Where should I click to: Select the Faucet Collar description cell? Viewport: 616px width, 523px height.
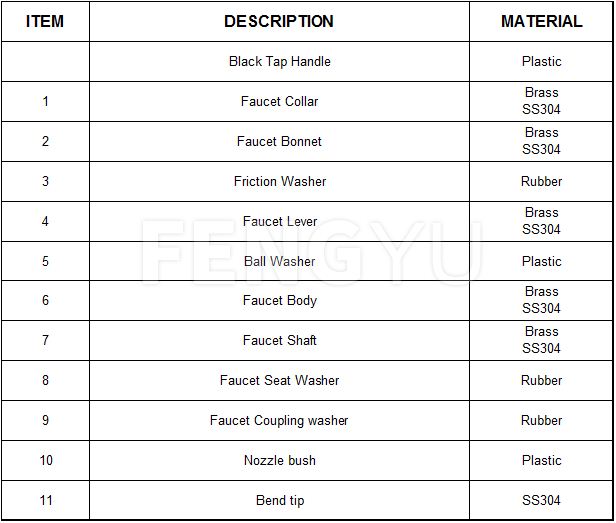[279, 101]
